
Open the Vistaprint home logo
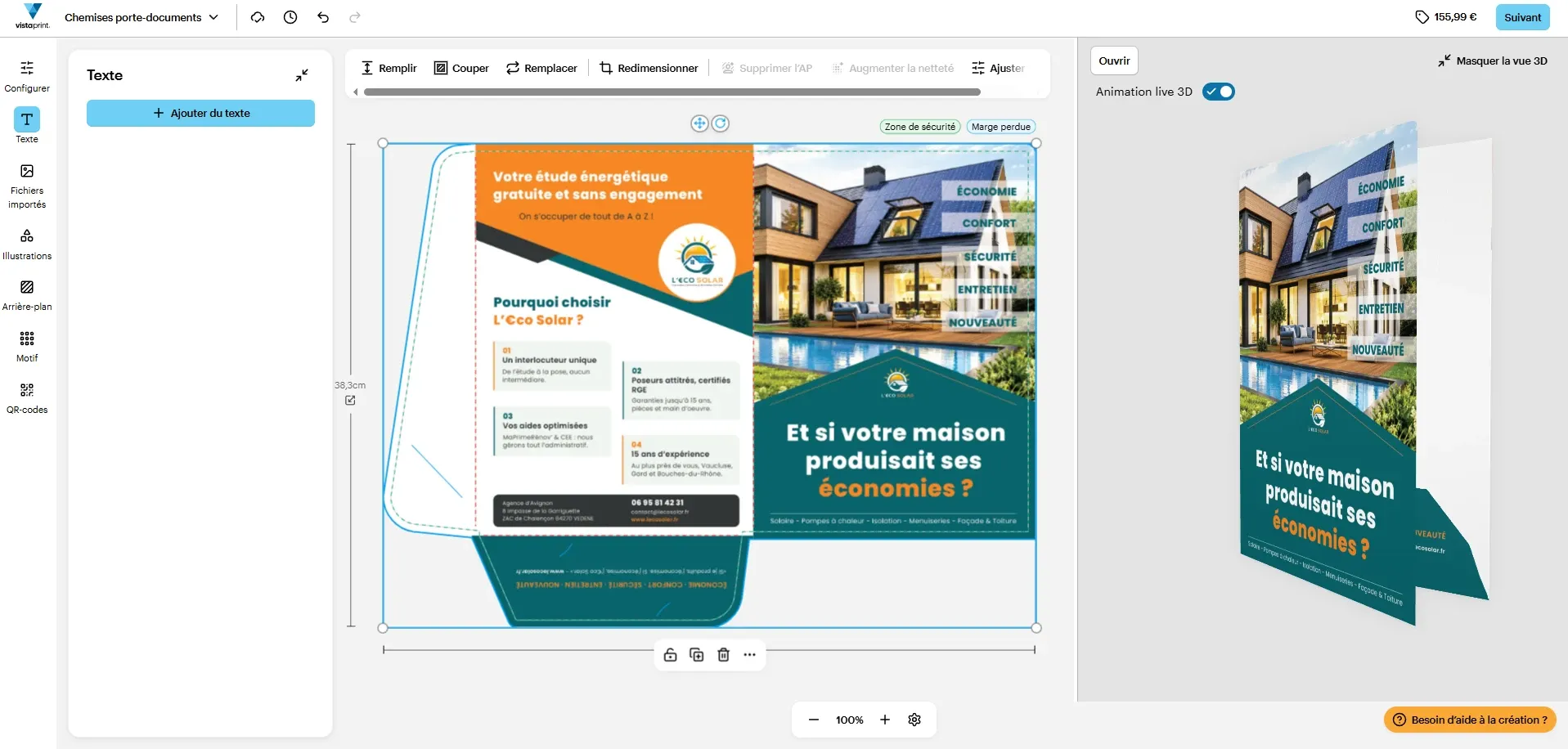[33, 16]
